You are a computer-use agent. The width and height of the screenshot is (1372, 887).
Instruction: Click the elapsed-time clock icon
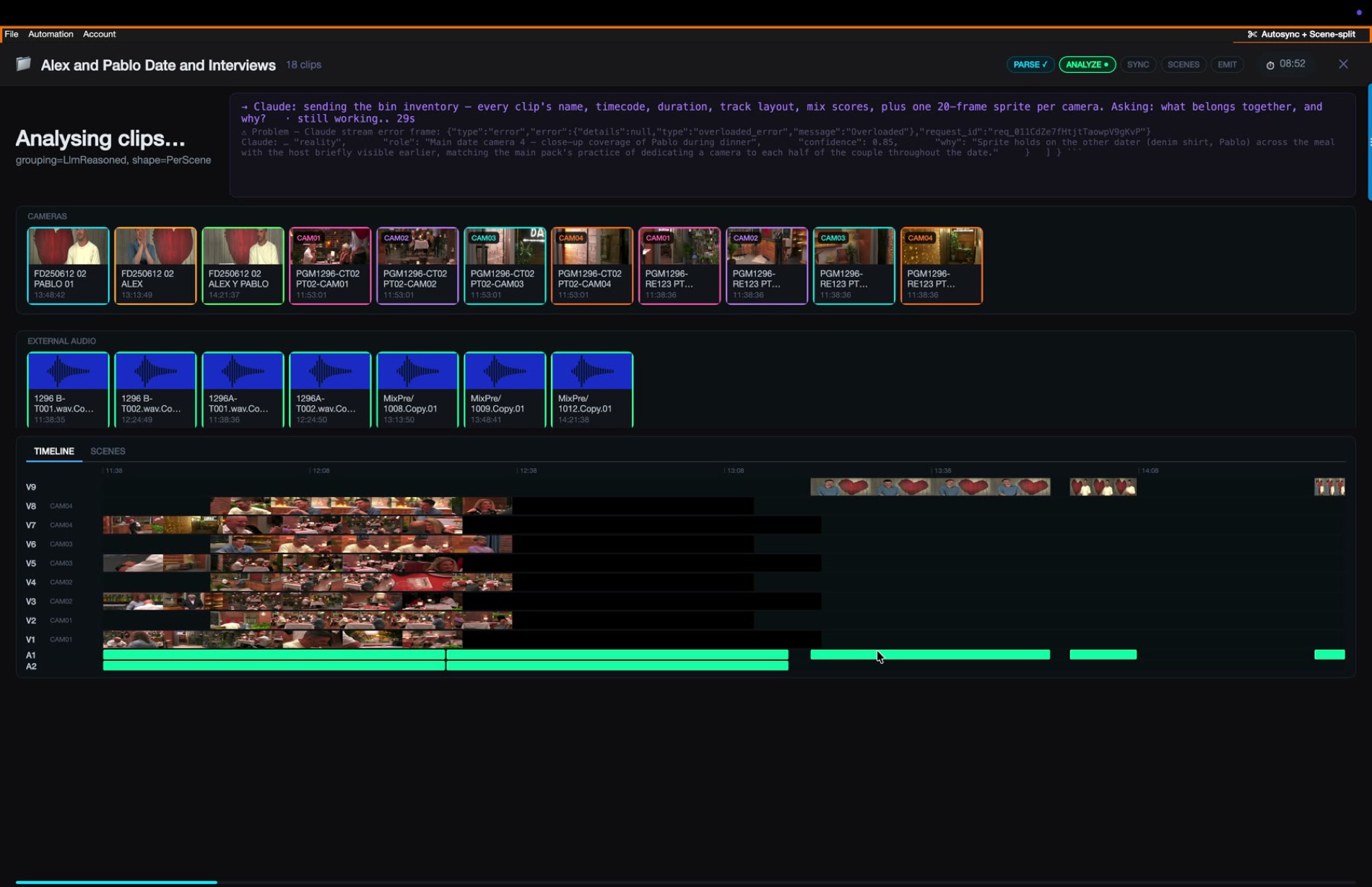click(x=1270, y=65)
